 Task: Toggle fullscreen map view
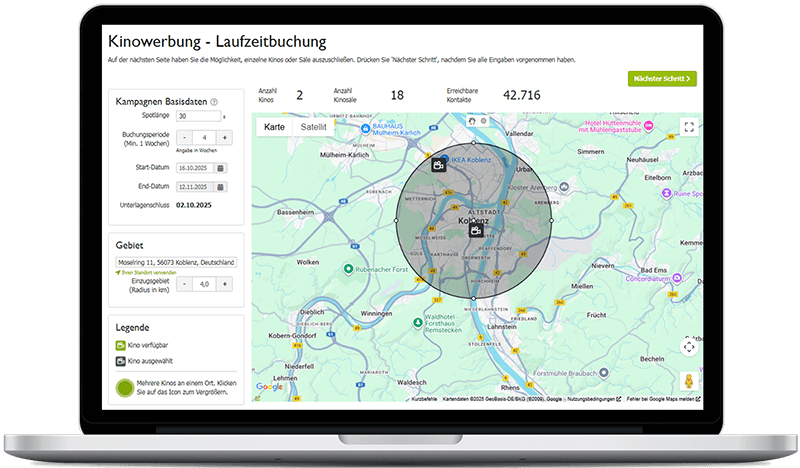[x=689, y=127]
